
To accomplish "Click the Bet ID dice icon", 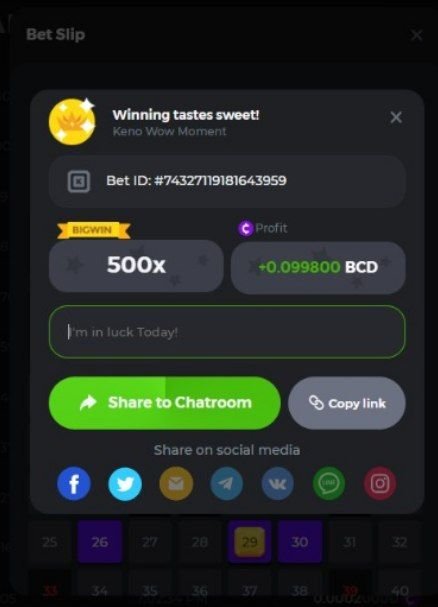I will 79,181.
